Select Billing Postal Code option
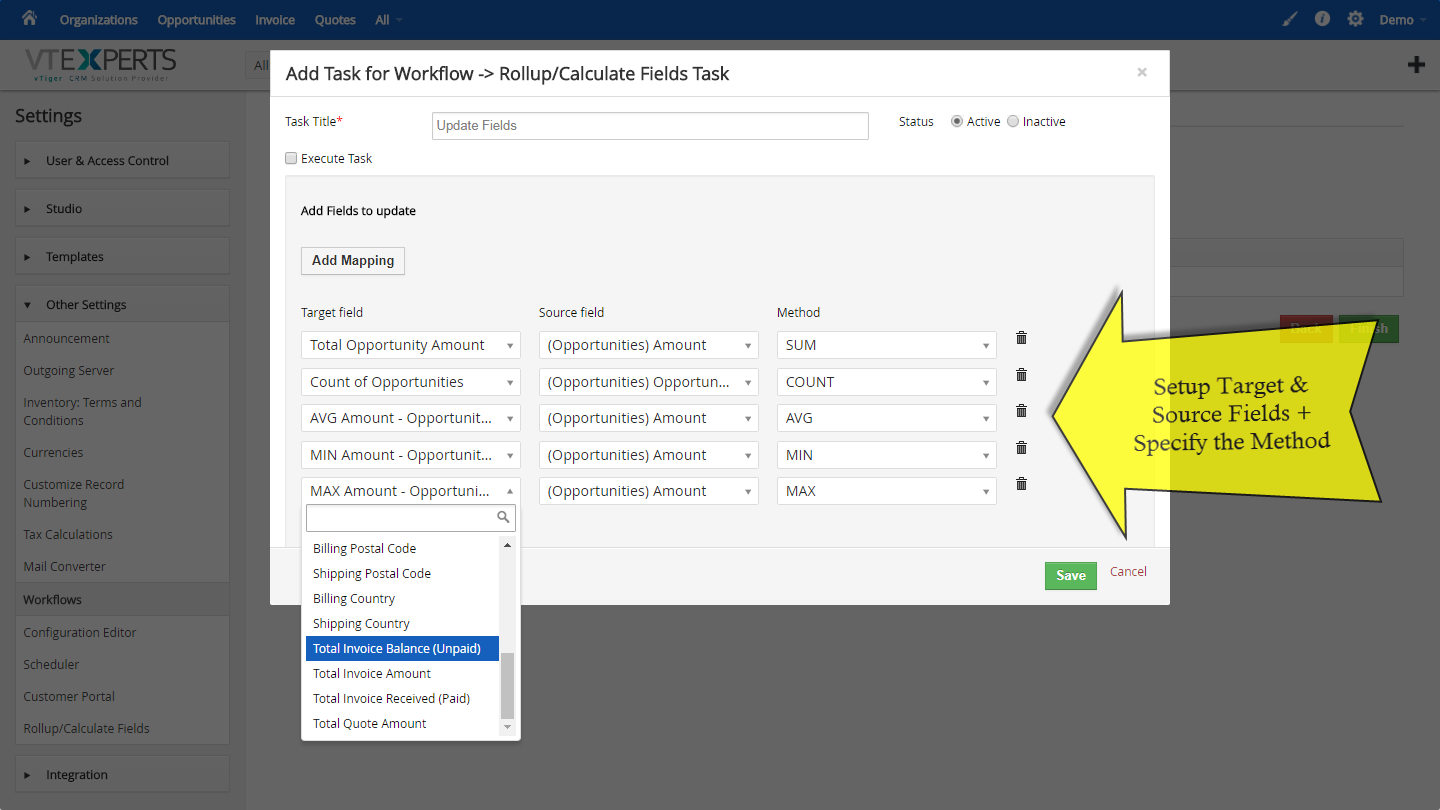Image resolution: width=1440 pixels, height=810 pixels. [402, 549]
